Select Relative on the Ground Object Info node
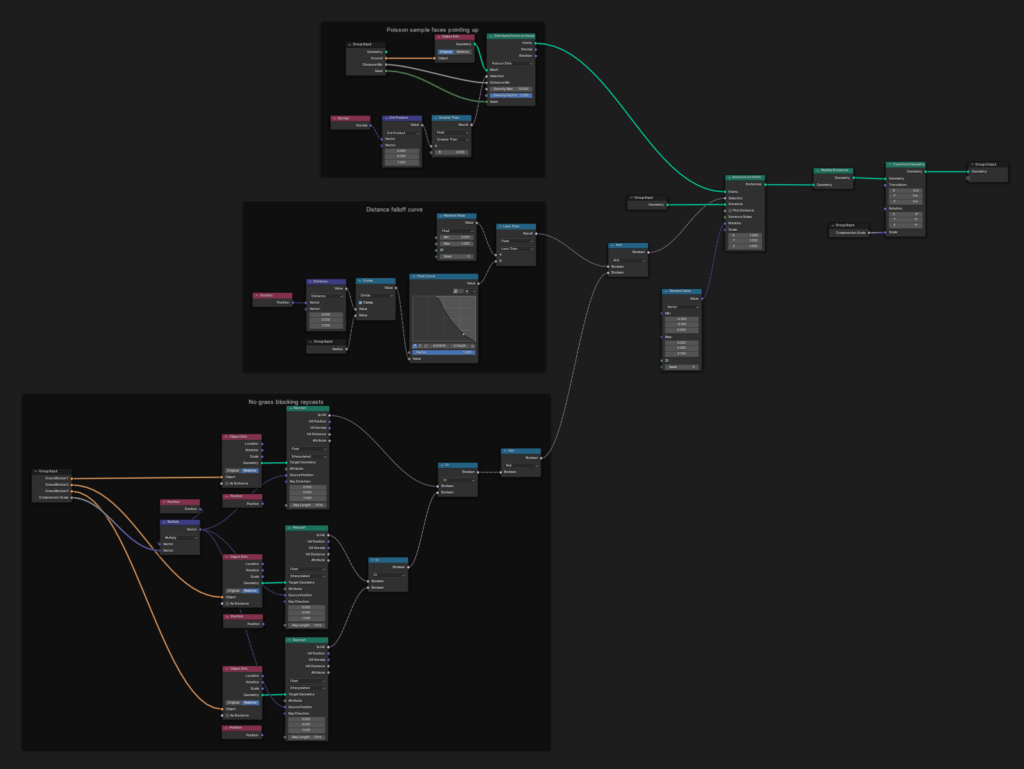 (x=462, y=52)
